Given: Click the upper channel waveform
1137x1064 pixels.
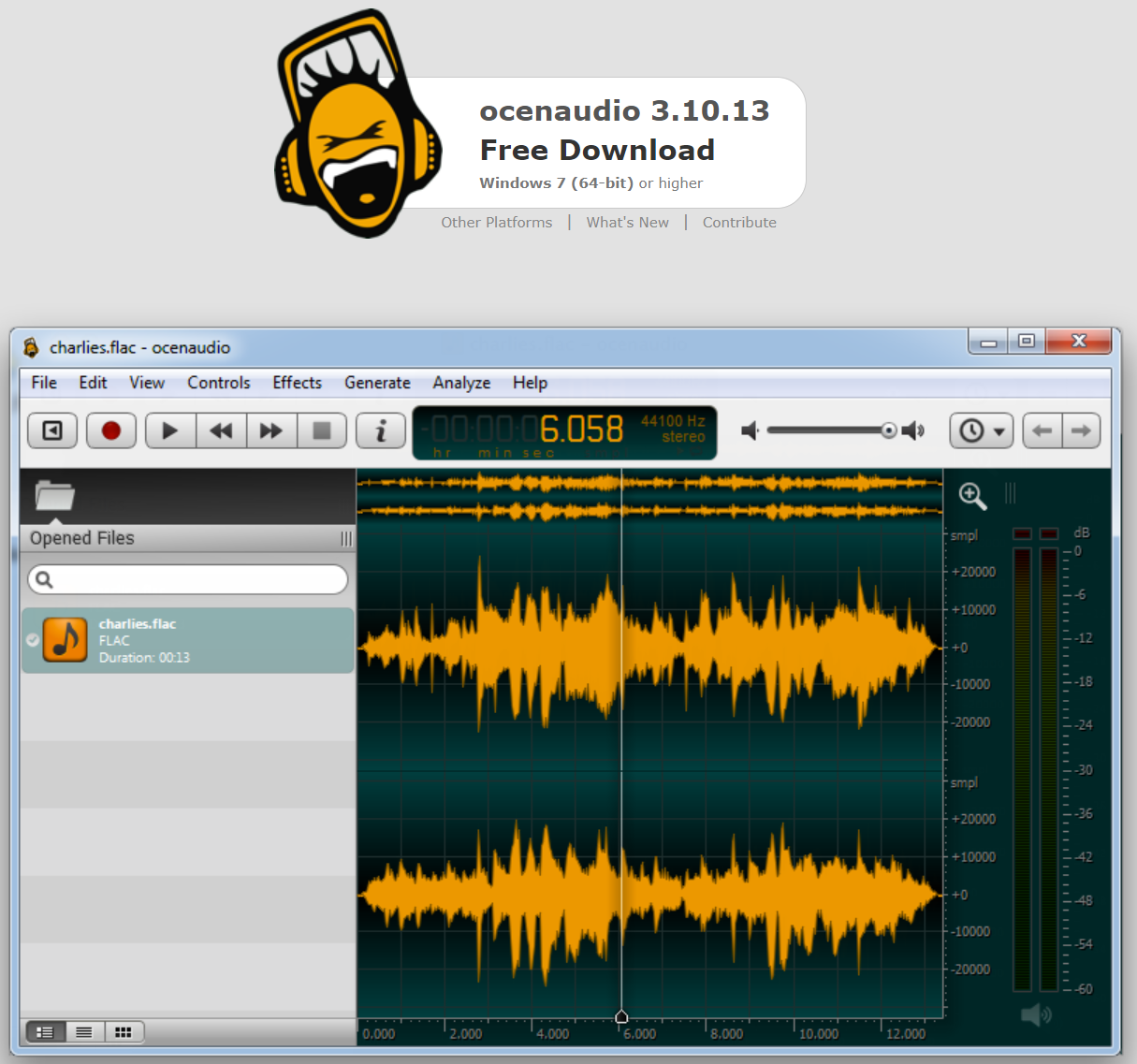Looking at the screenshot, I should click(x=650, y=647).
